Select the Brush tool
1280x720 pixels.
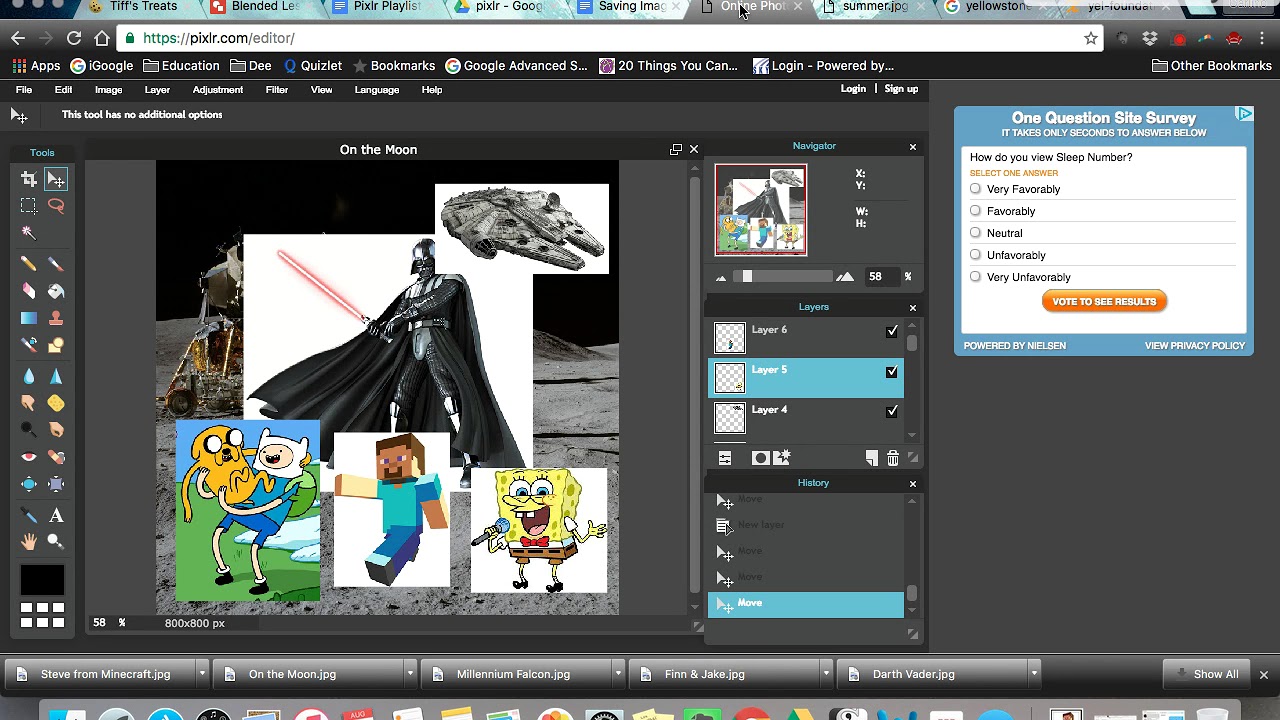56,264
